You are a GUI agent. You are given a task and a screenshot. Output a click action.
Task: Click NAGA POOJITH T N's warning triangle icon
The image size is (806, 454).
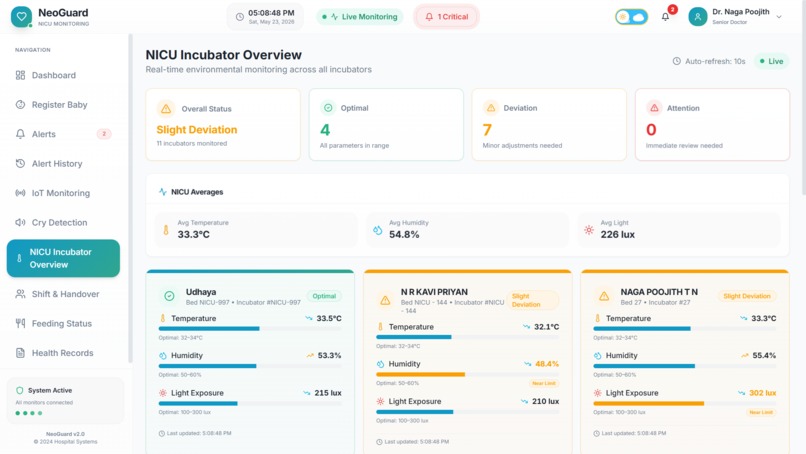click(604, 296)
